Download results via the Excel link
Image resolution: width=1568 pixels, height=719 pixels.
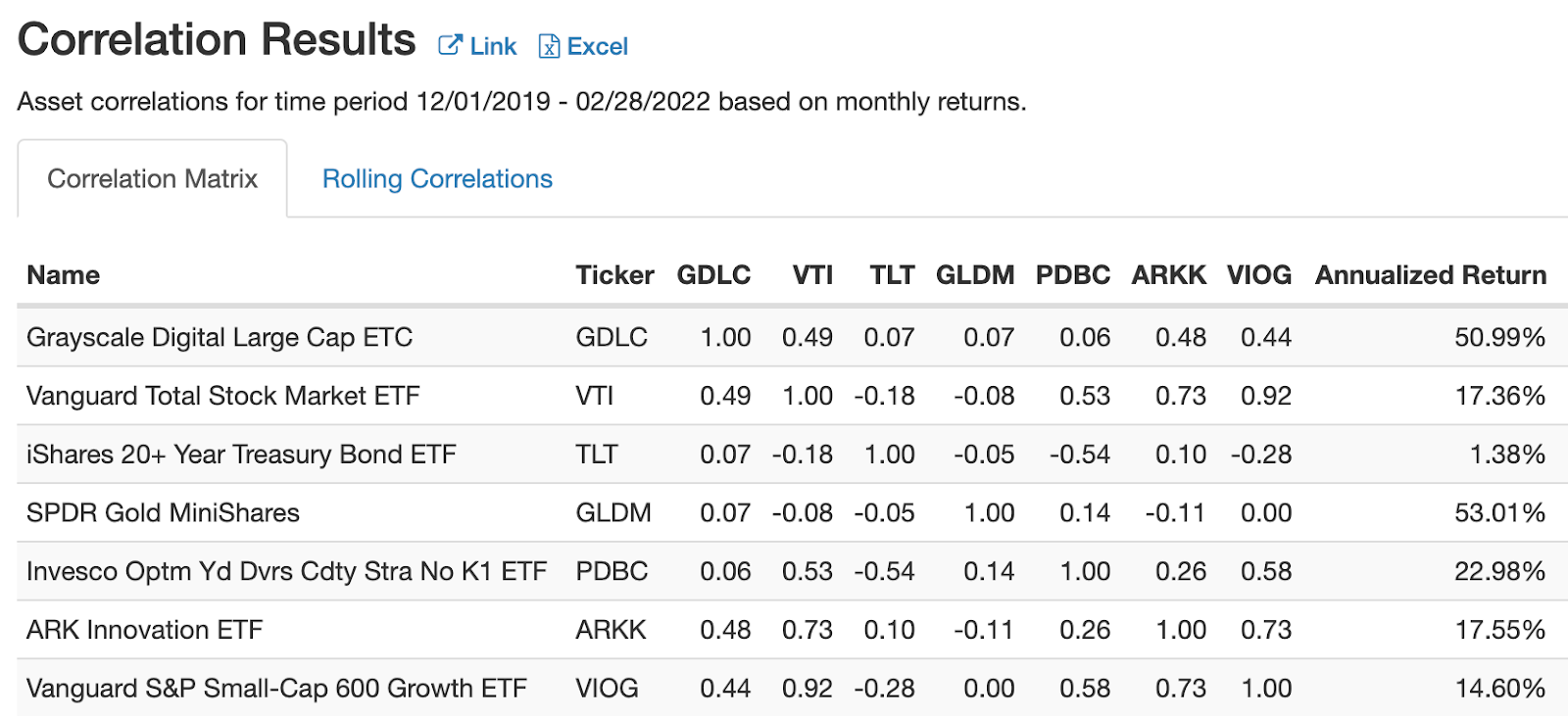[x=597, y=46]
